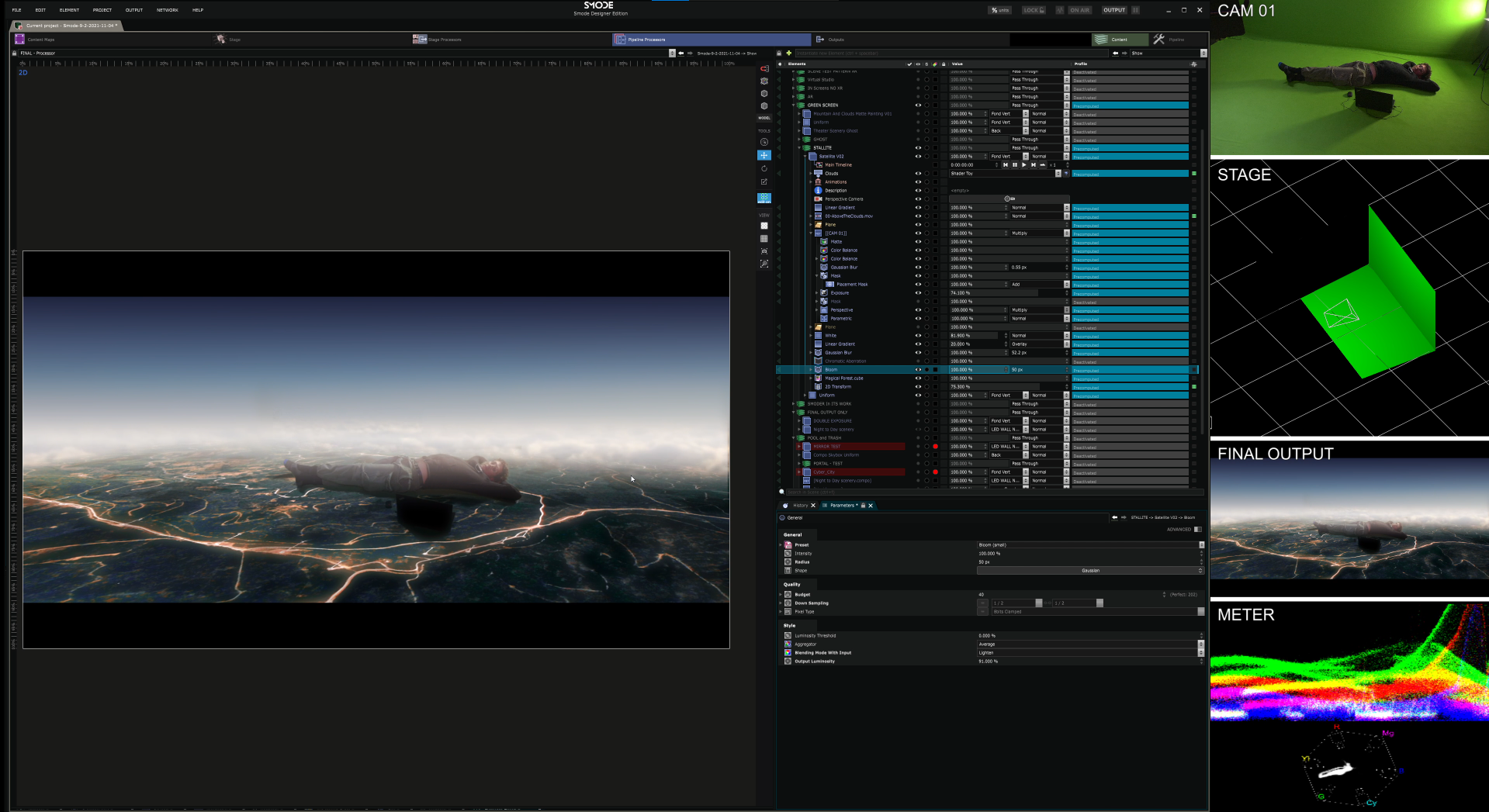Click the OUTPUT button in the top bar
This screenshot has height=812, width=1489.
click(1113, 10)
